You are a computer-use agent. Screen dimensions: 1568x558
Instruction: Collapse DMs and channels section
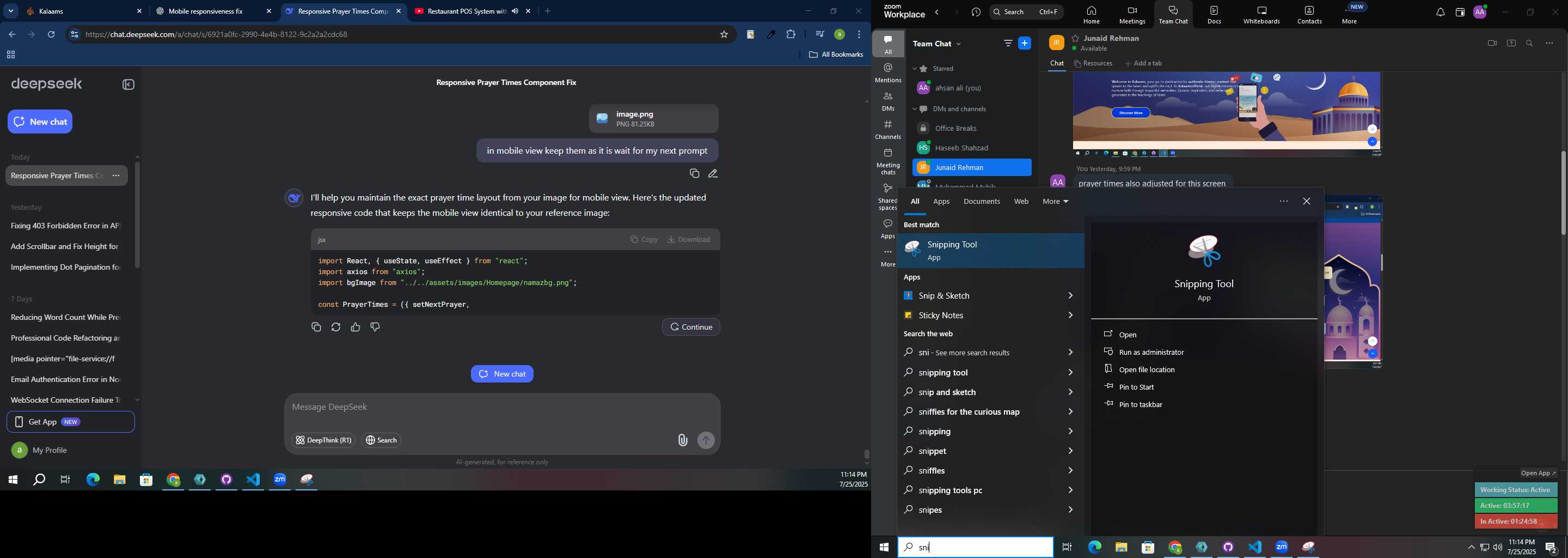pos(914,110)
